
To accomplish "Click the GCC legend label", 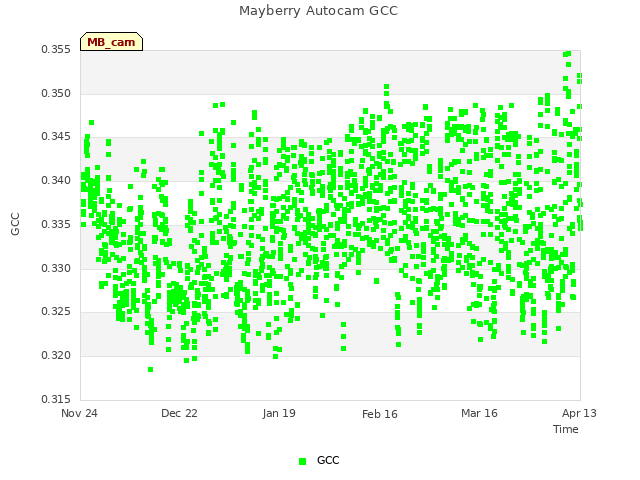I will 328,460.
